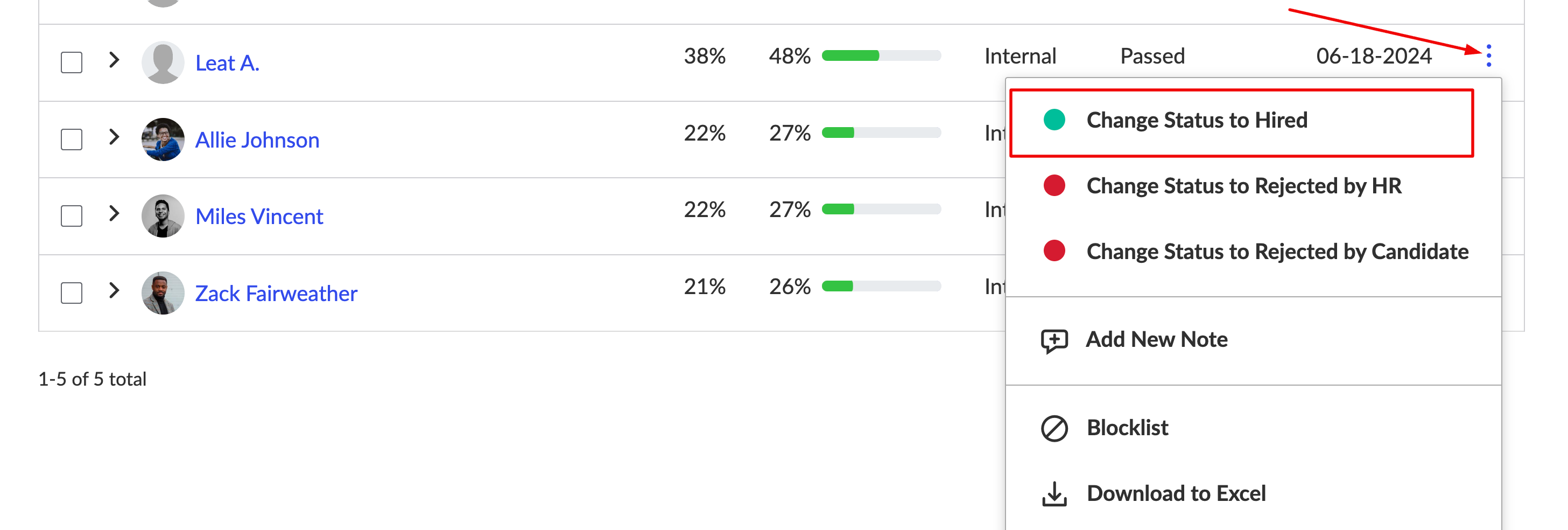
Task: Open the Zack Fairweather candidate link
Action: (x=276, y=294)
